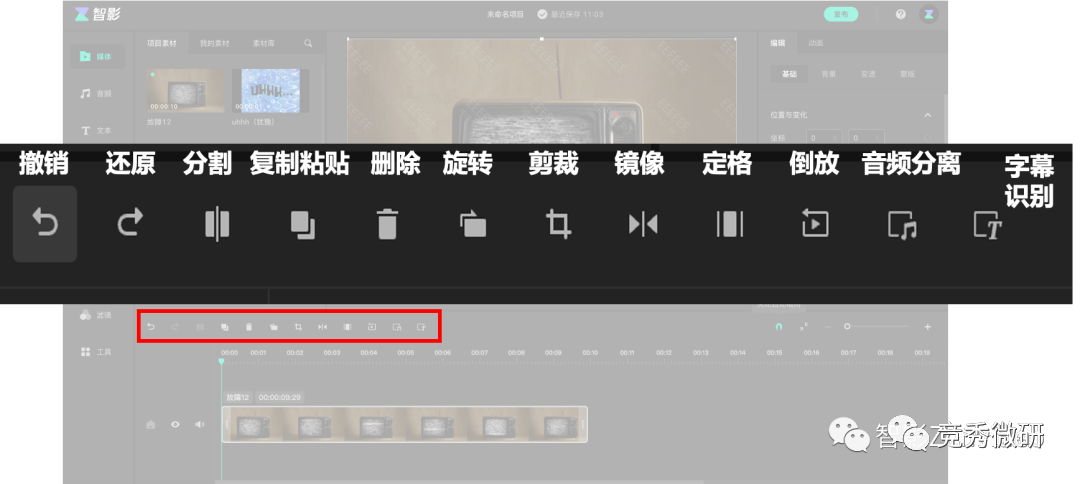Click the large enlarged reverse playback (倒放) icon
This screenshot has height=484, width=1080.
click(815, 224)
